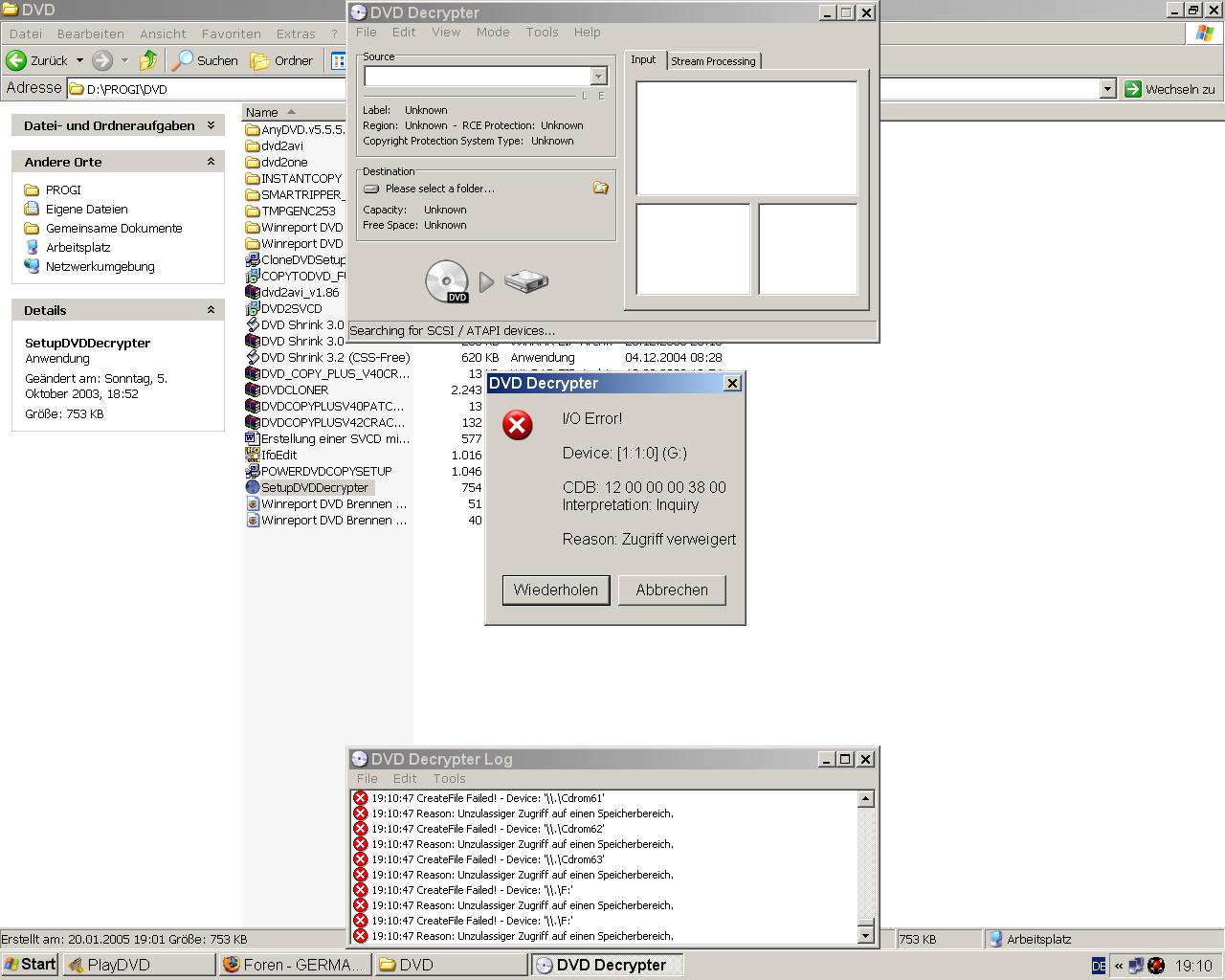Open the View menu in DVD Decrypter
The image size is (1225, 980).
pos(446,32)
